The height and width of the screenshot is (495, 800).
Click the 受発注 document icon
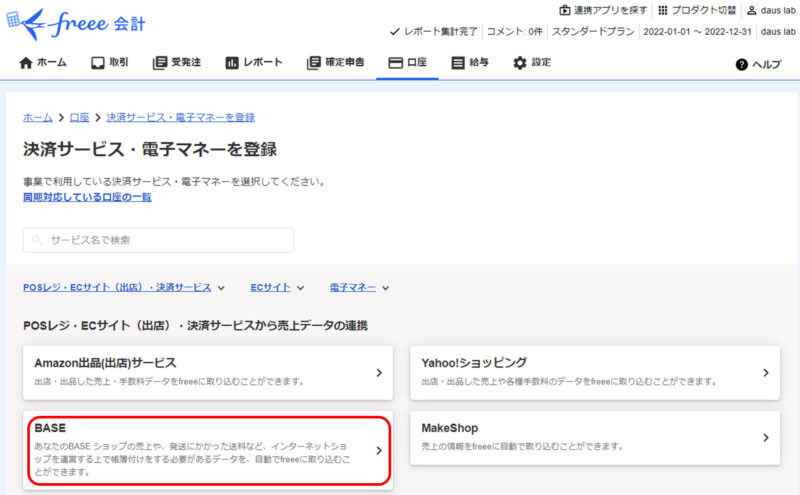click(160, 63)
